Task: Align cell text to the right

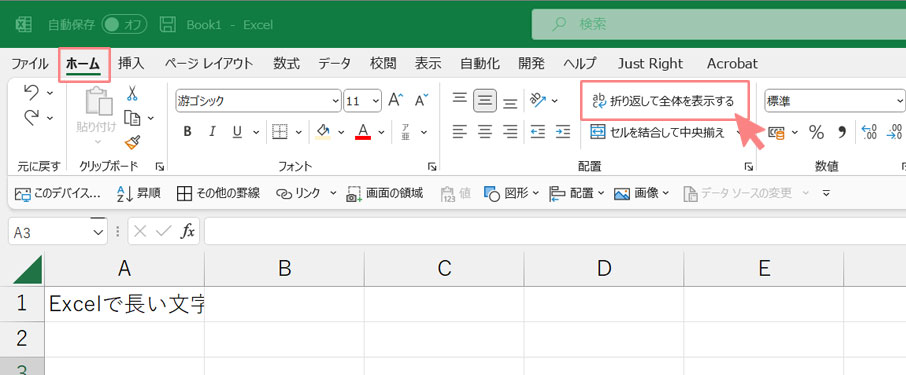Action: [510, 132]
